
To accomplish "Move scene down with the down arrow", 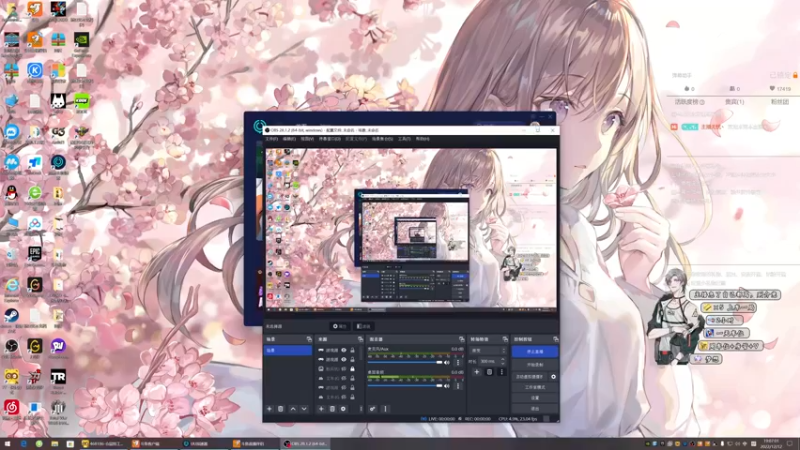I will [x=304, y=409].
